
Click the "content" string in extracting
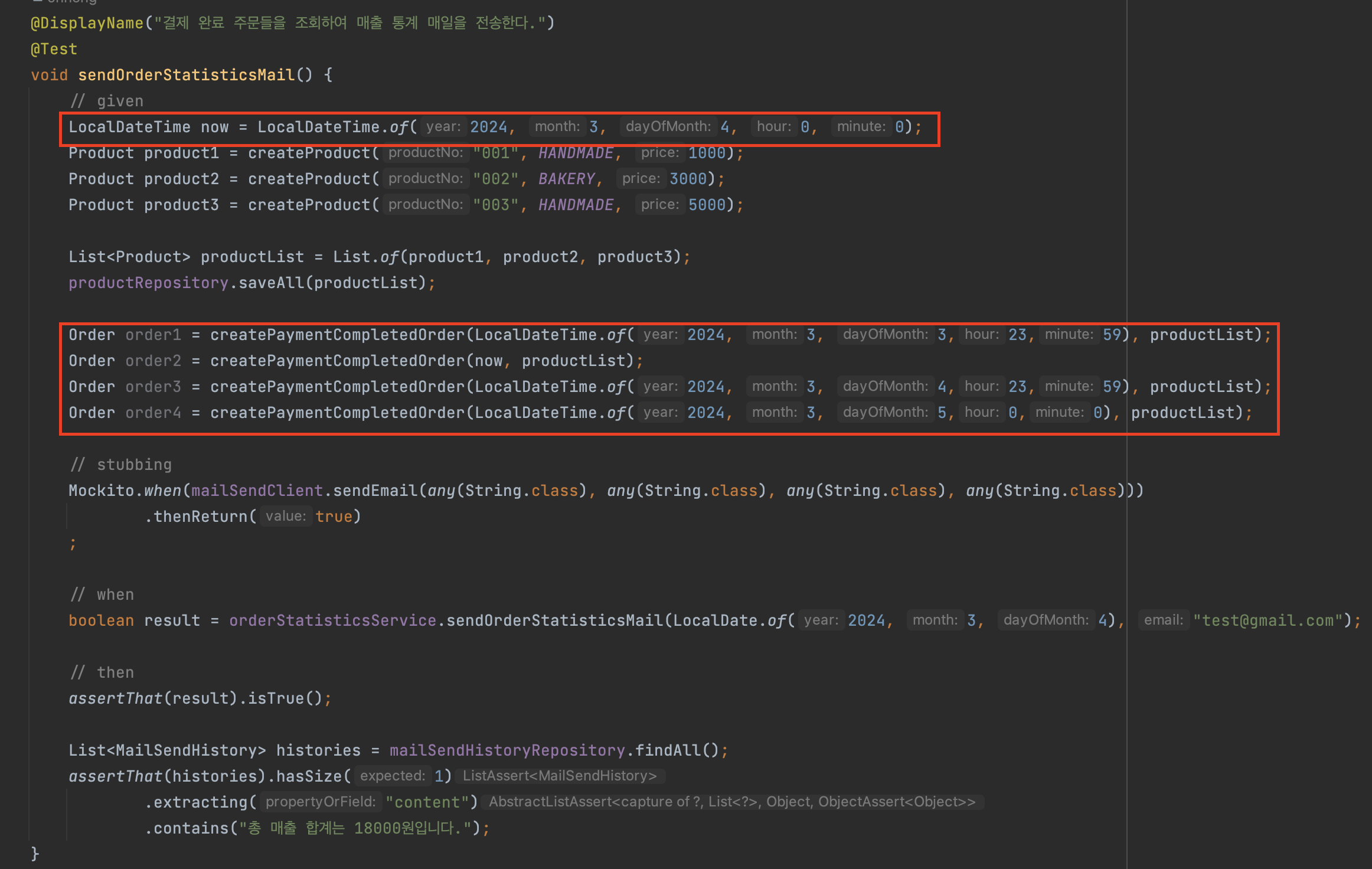pos(427,802)
